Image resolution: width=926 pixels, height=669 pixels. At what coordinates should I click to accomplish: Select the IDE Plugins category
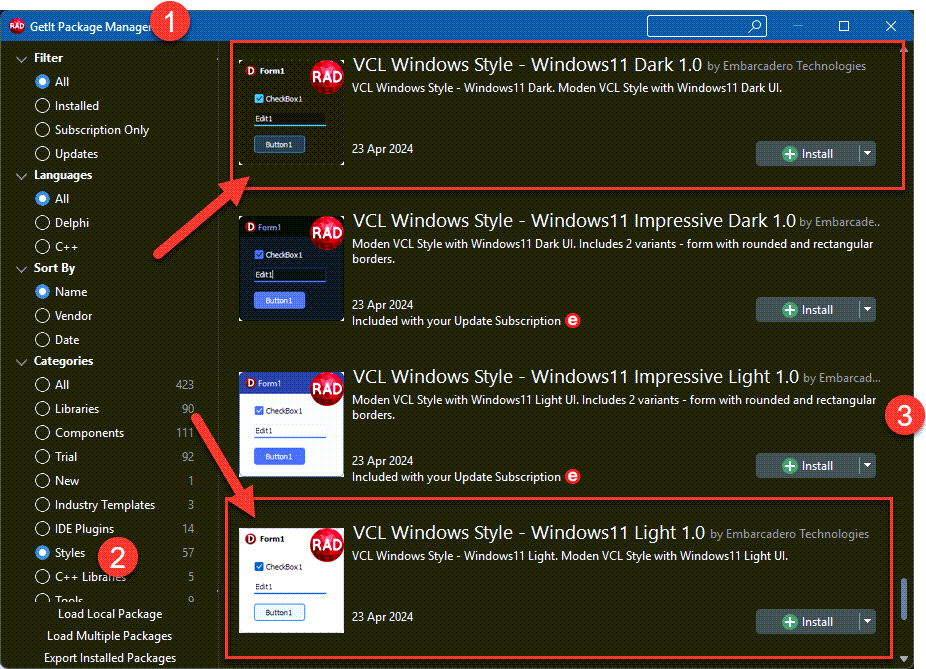point(42,528)
